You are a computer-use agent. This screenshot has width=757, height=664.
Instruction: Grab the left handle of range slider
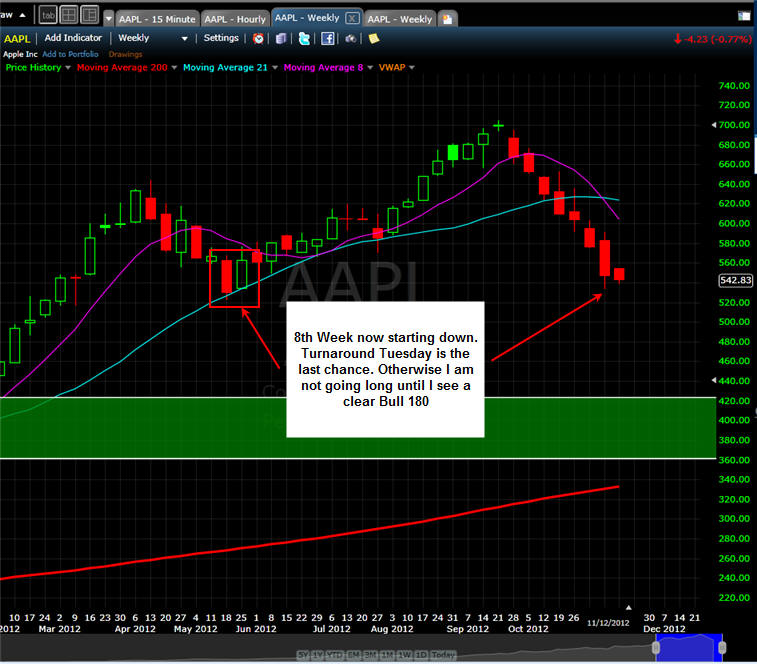point(656,647)
